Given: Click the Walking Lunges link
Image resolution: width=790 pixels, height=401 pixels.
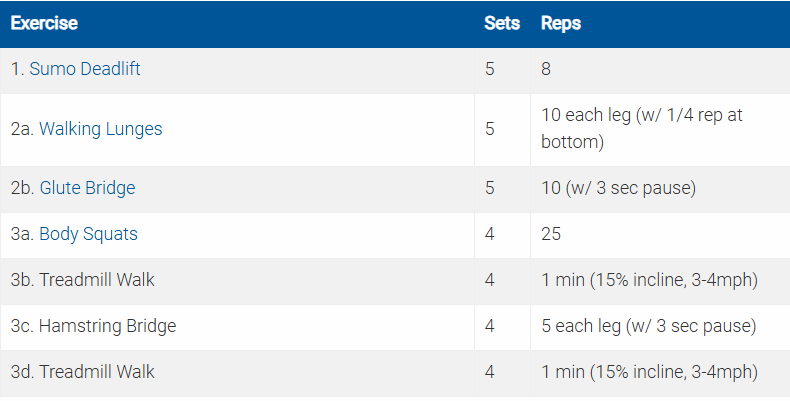Looking at the screenshot, I should pos(100,129).
